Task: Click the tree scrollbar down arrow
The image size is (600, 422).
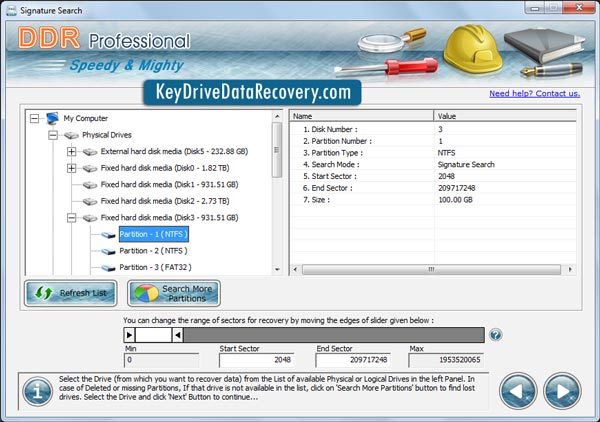Action: pyautogui.click(x=277, y=270)
